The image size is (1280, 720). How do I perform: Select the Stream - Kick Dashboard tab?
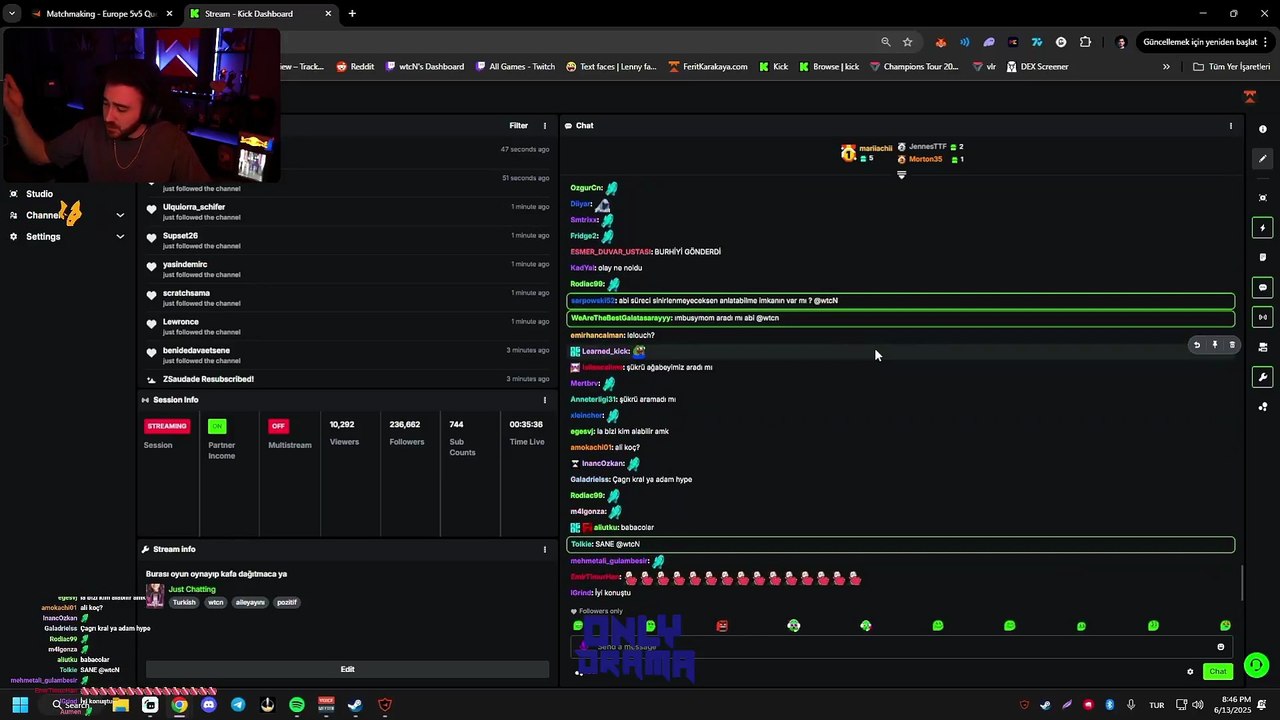coord(261,14)
